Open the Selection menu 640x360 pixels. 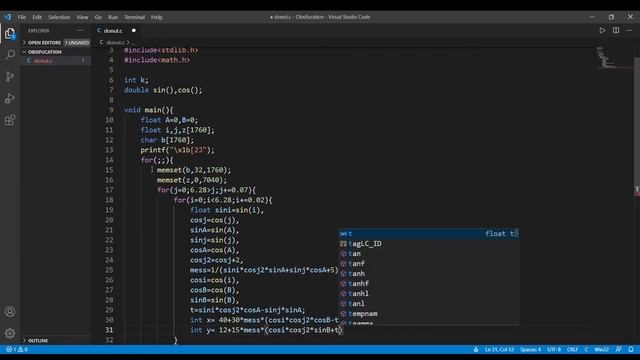click(x=59, y=17)
